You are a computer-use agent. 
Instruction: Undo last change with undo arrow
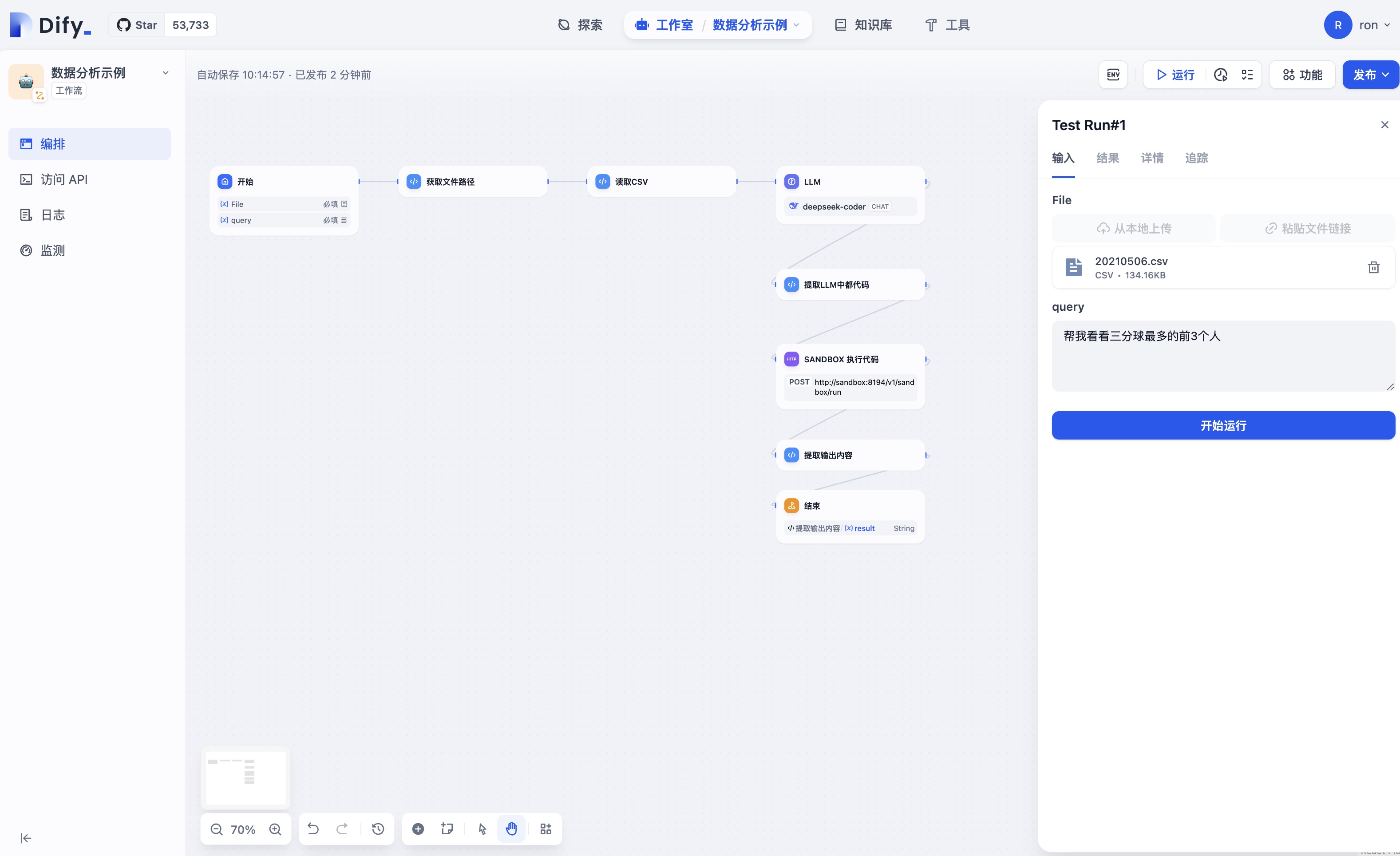[x=313, y=829]
